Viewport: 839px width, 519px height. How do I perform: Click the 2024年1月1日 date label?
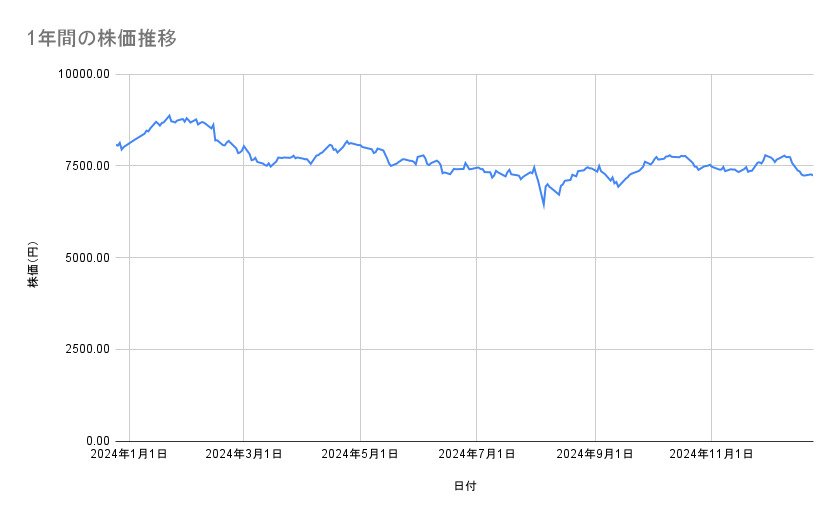127,454
